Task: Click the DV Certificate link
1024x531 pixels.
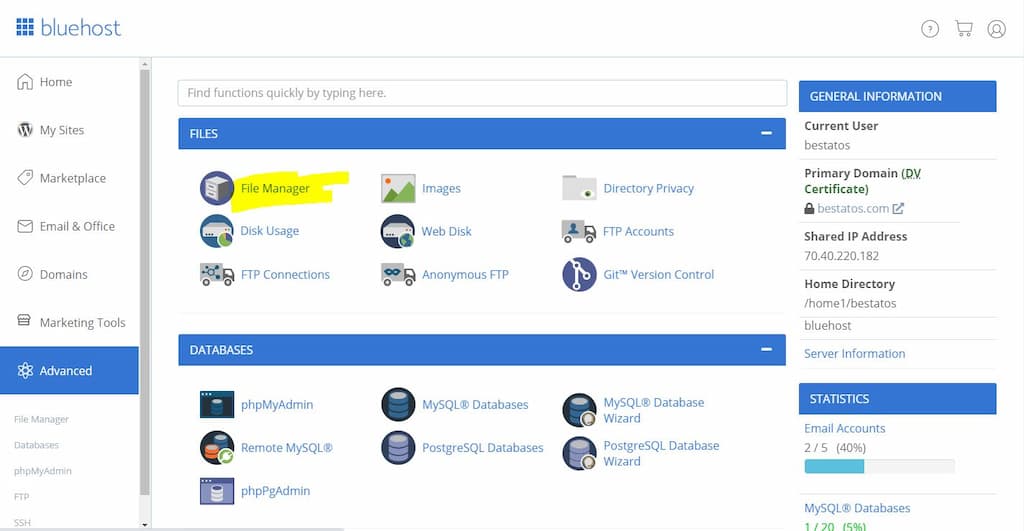Action: click(x=863, y=181)
